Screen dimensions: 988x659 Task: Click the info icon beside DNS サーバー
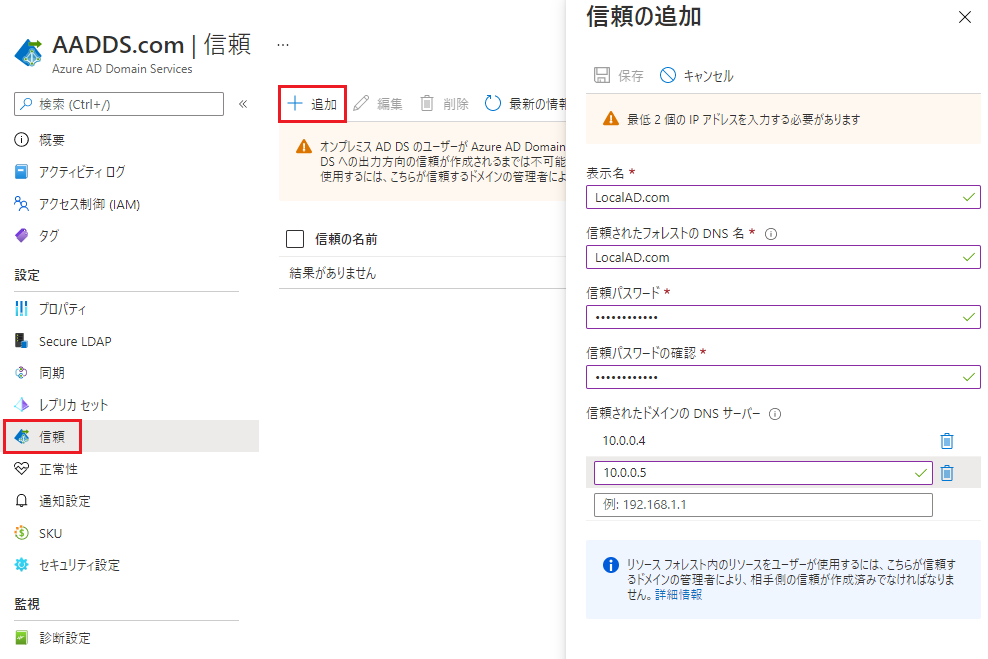[x=775, y=414]
